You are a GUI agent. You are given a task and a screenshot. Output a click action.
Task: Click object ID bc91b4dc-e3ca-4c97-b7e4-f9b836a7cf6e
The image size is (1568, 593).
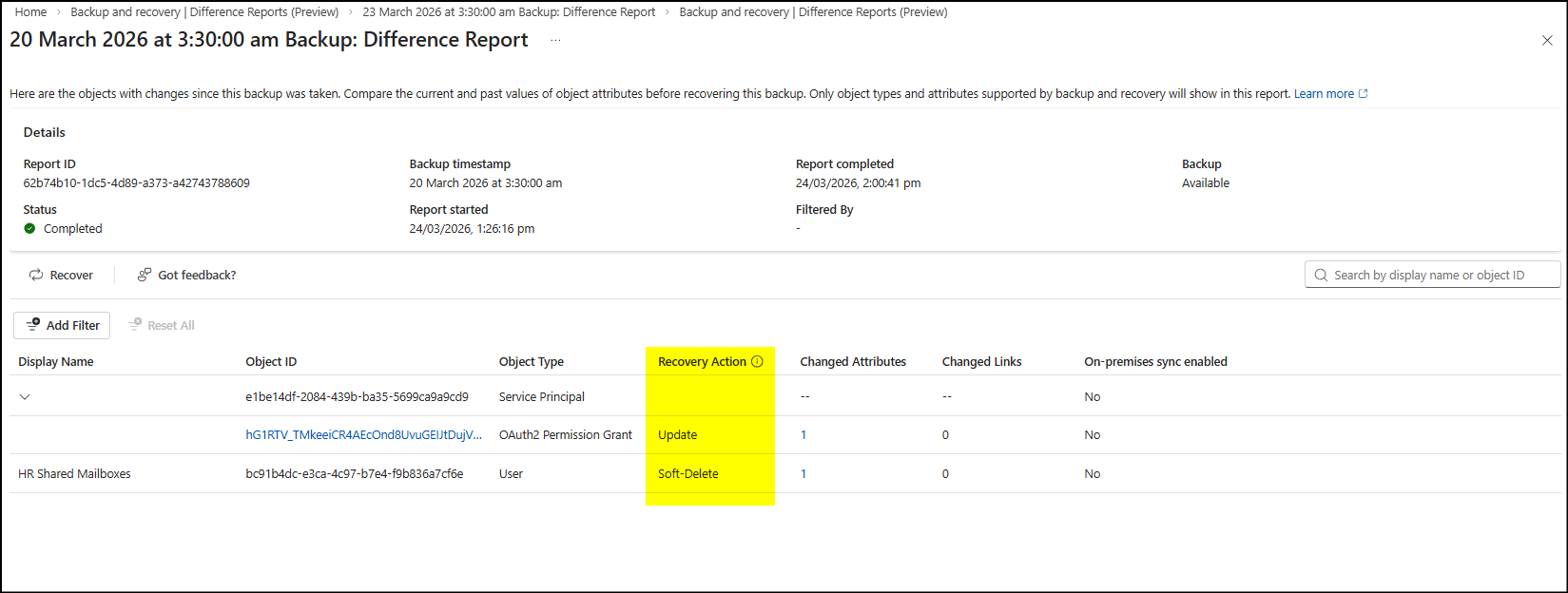pyautogui.click(x=354, y=473)
